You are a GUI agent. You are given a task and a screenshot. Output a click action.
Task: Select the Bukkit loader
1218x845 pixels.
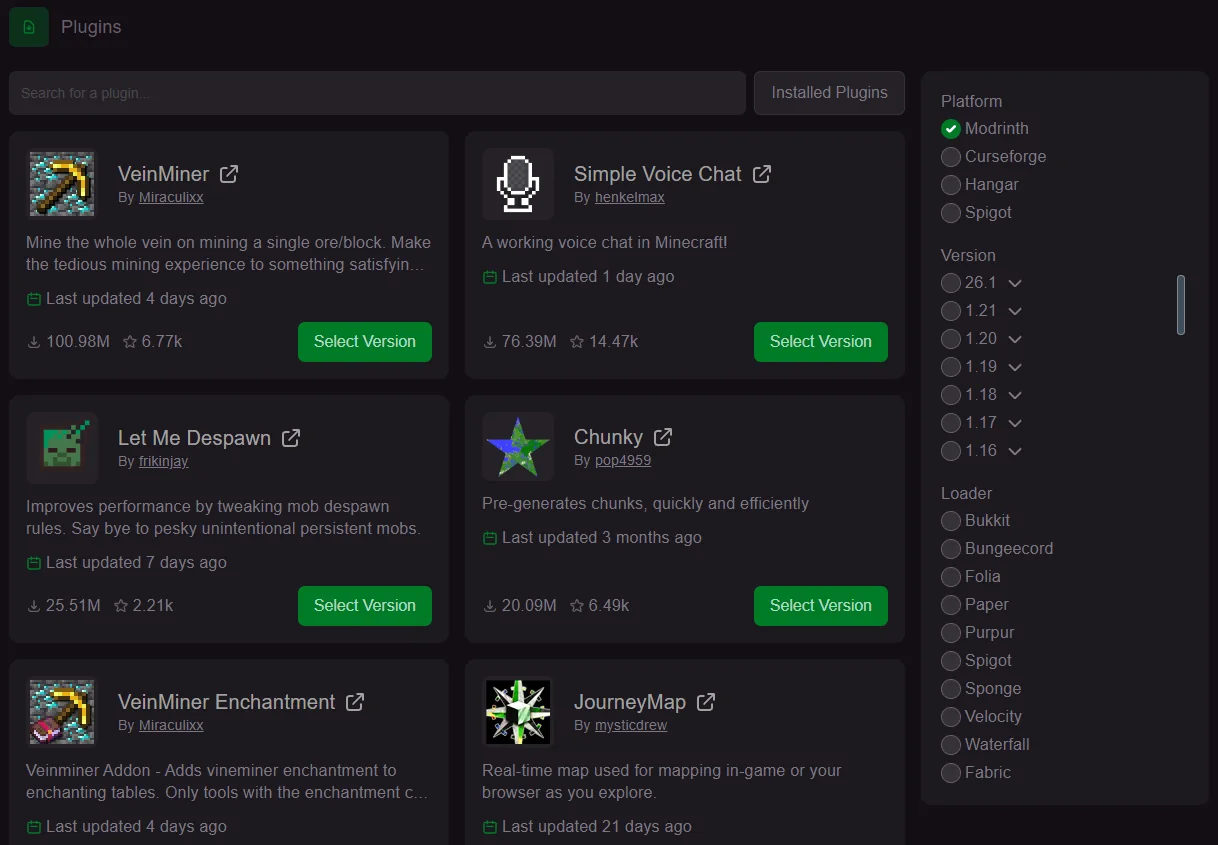click(x=951, y=521)
